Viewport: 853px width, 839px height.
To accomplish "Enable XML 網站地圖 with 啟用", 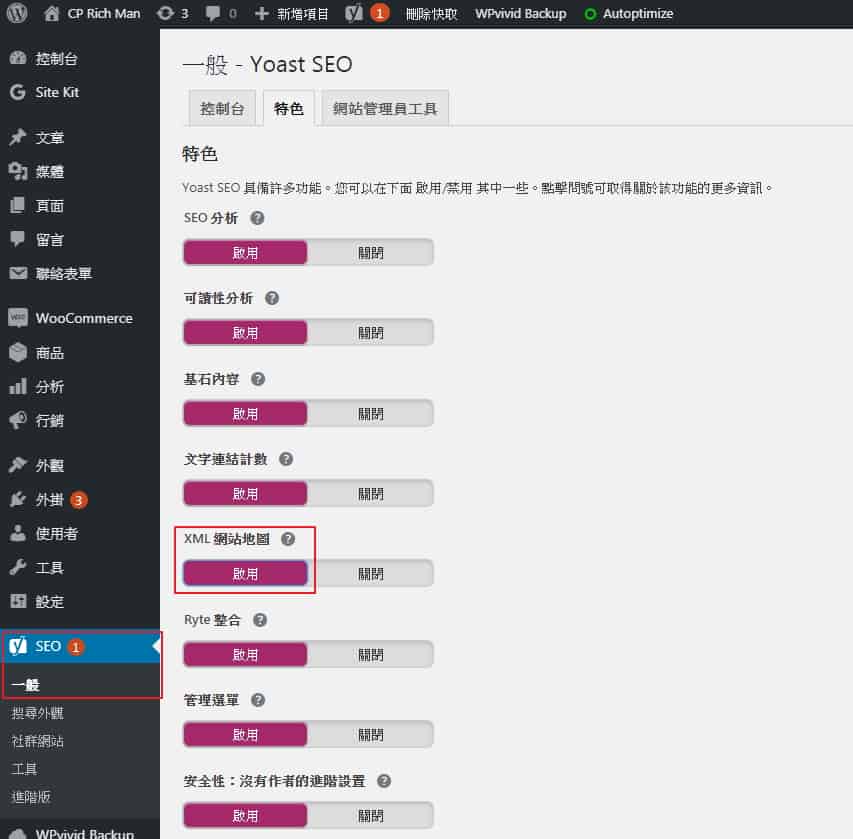I will point(245,573).
